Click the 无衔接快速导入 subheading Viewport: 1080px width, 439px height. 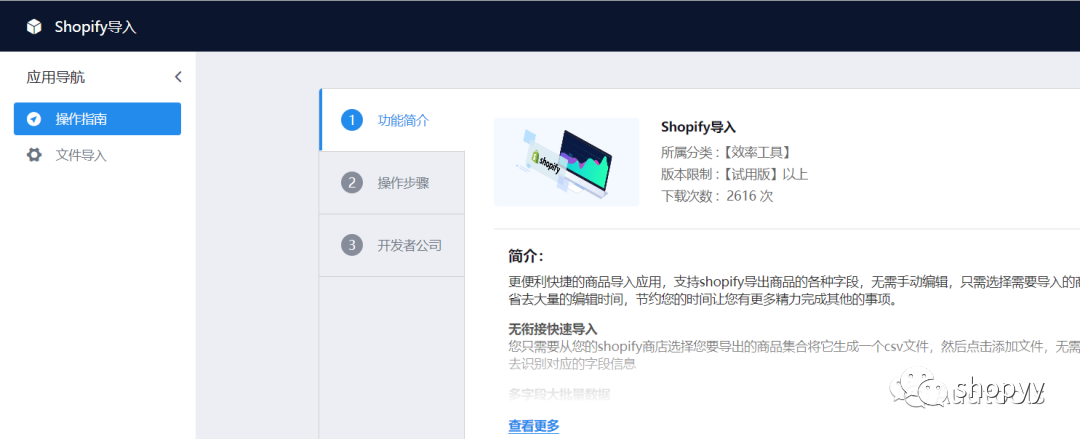pos(553,329)
